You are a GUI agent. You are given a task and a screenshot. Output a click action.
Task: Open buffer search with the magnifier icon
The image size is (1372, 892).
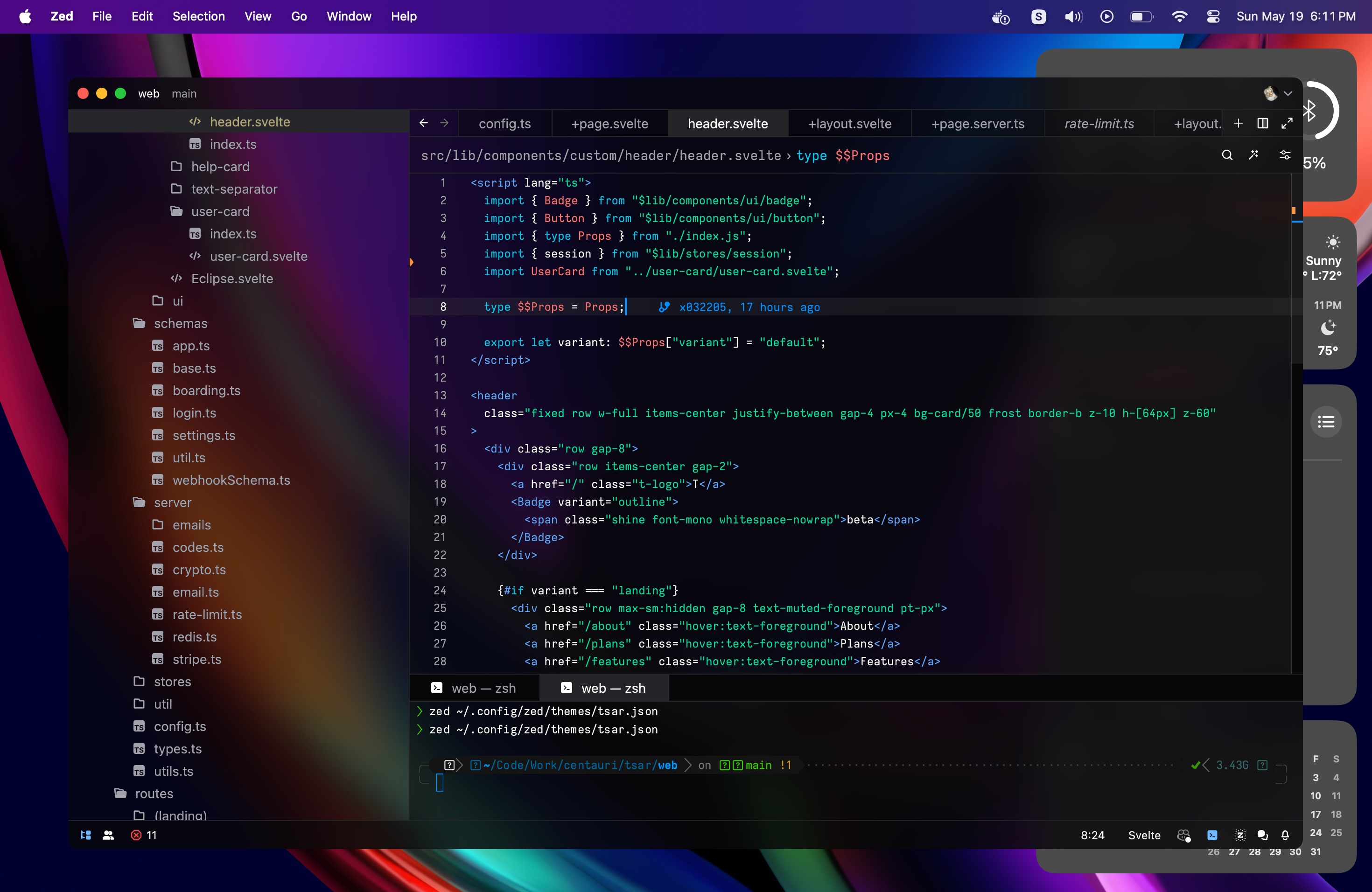(x=1227, y=155)
